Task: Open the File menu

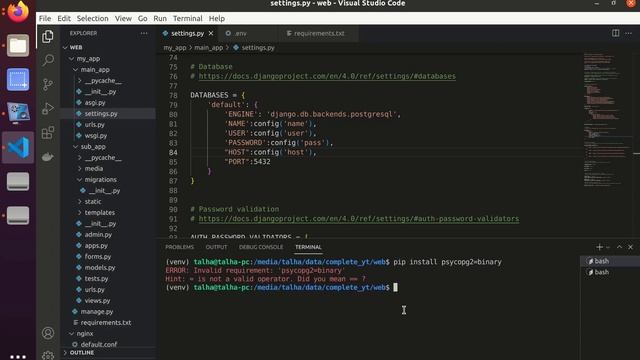Action: (x=45, y=18)
